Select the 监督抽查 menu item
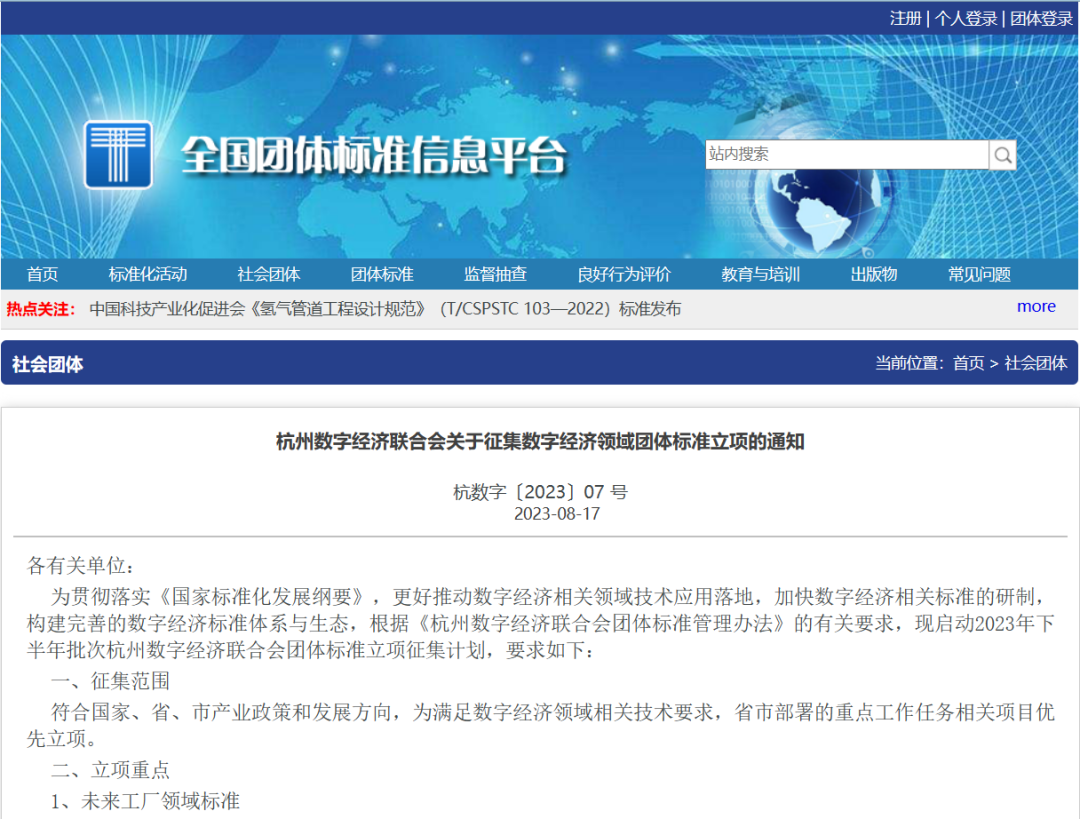The image size is (1080, 819). point(495,274)
